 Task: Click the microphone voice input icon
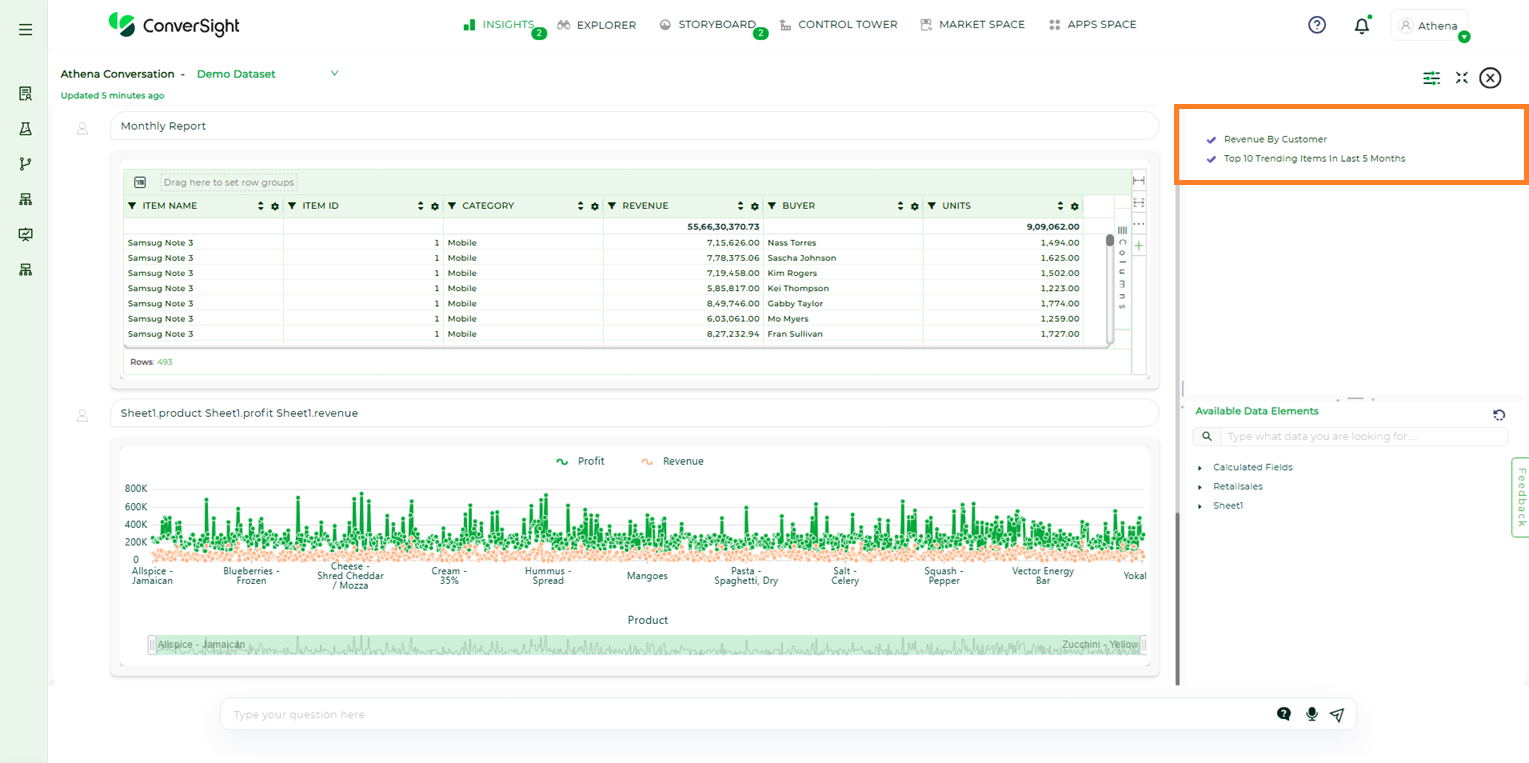click(x=1311, y=714)
